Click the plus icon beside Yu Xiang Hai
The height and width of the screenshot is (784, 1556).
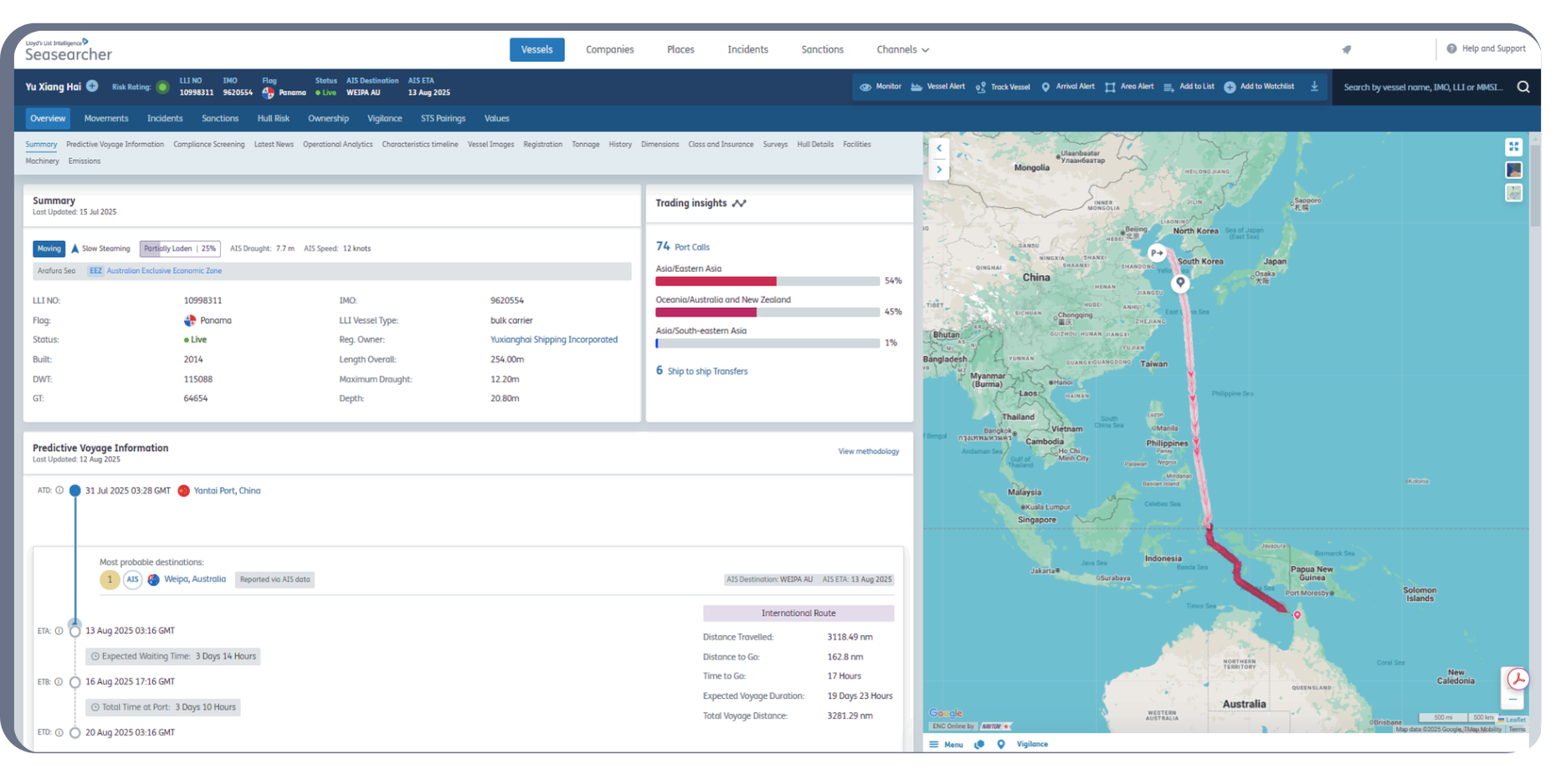[92, 86]
